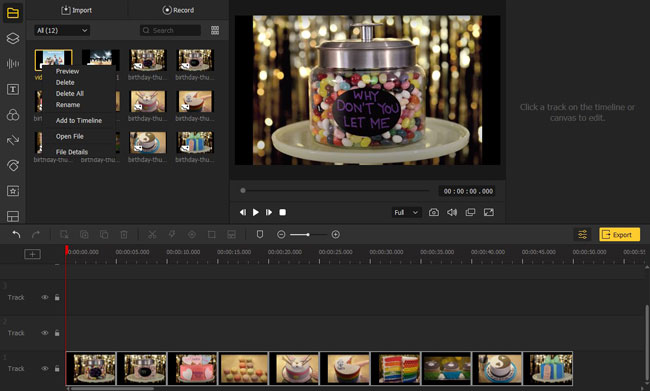Redo the last action
The image size is (650, 391).
click(x=36, y=235)
